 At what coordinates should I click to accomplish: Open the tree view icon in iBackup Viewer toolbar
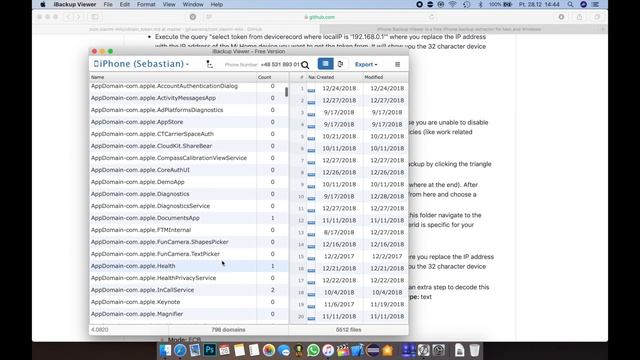209,64
